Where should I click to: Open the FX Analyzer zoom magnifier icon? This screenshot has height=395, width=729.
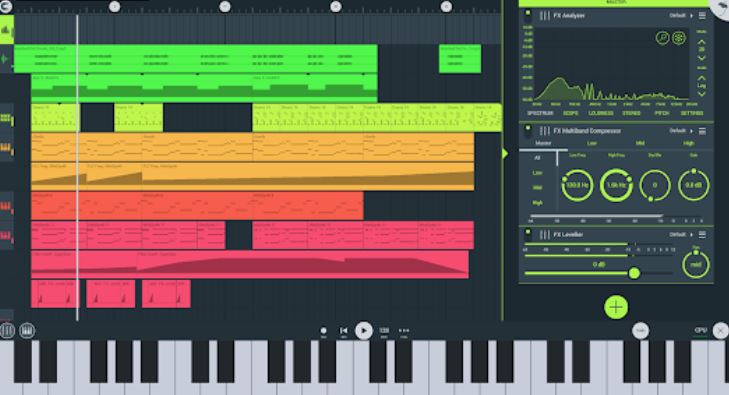[x=662, y=38]
